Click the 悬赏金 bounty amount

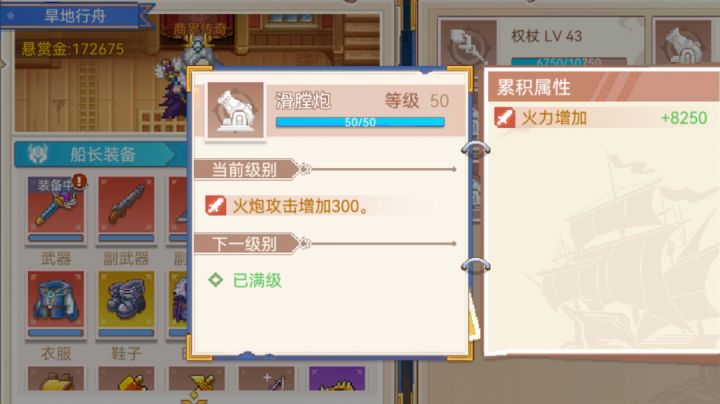click(x=73, y=49)
